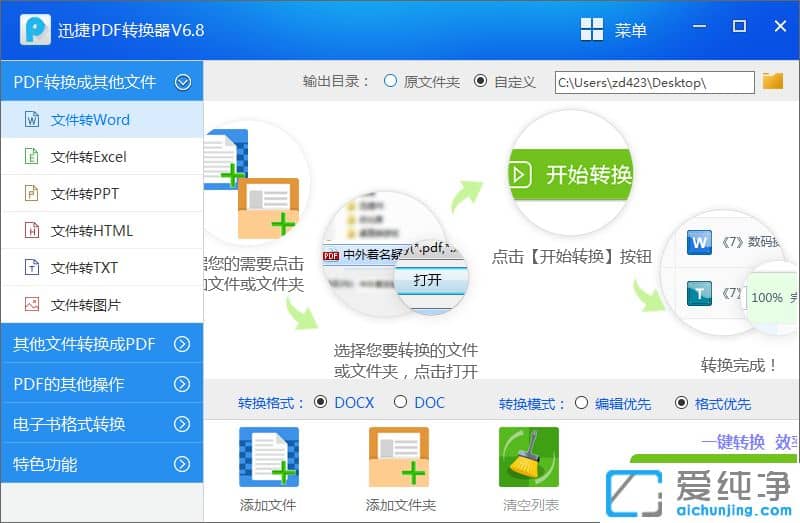Click the TXT icon beside 文件转TXT

(x=32, y=267)
